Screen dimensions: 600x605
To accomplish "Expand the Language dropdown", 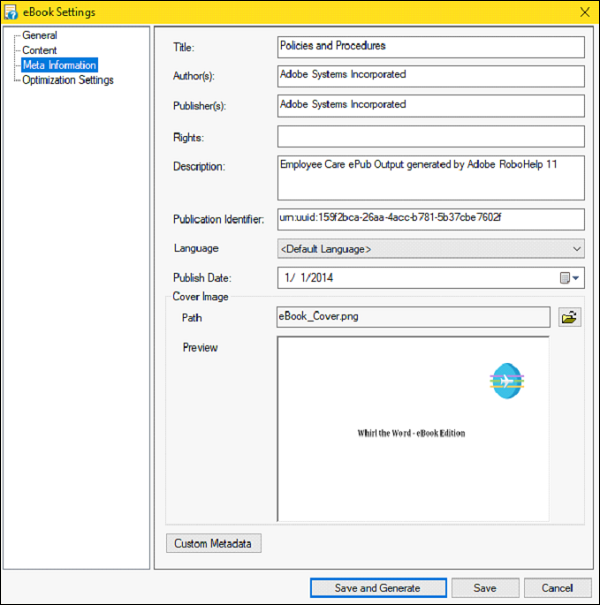I will click(x=430, y=248).
